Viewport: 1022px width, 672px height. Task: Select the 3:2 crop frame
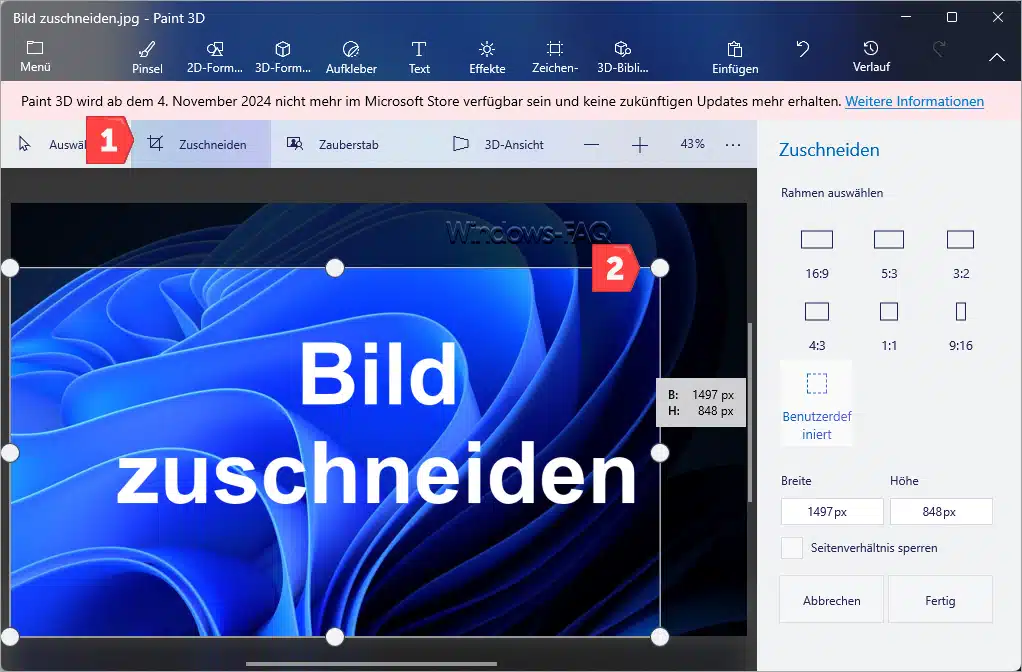(961, 254)
